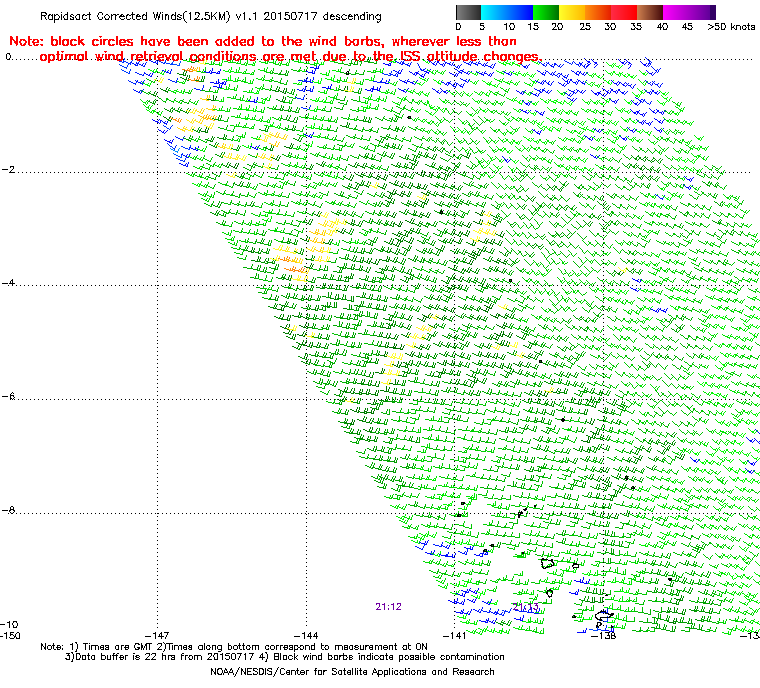Image resolution: width=760 pixels, height=688 pixels.
Task: Click the '5' label under the color bar
Action: [482, 27]
